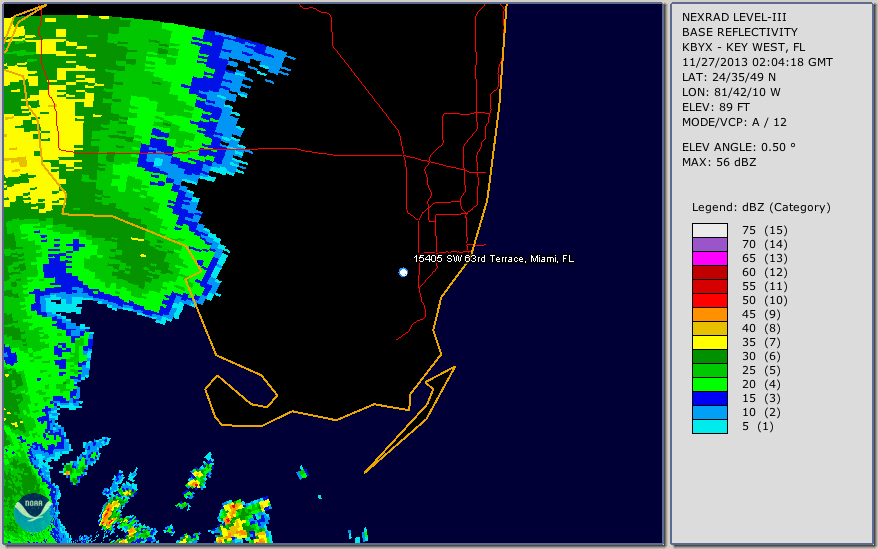Click the NOAA logo emblem
Image resolution: width=878 pixels, height=549 pixels.
34,512
